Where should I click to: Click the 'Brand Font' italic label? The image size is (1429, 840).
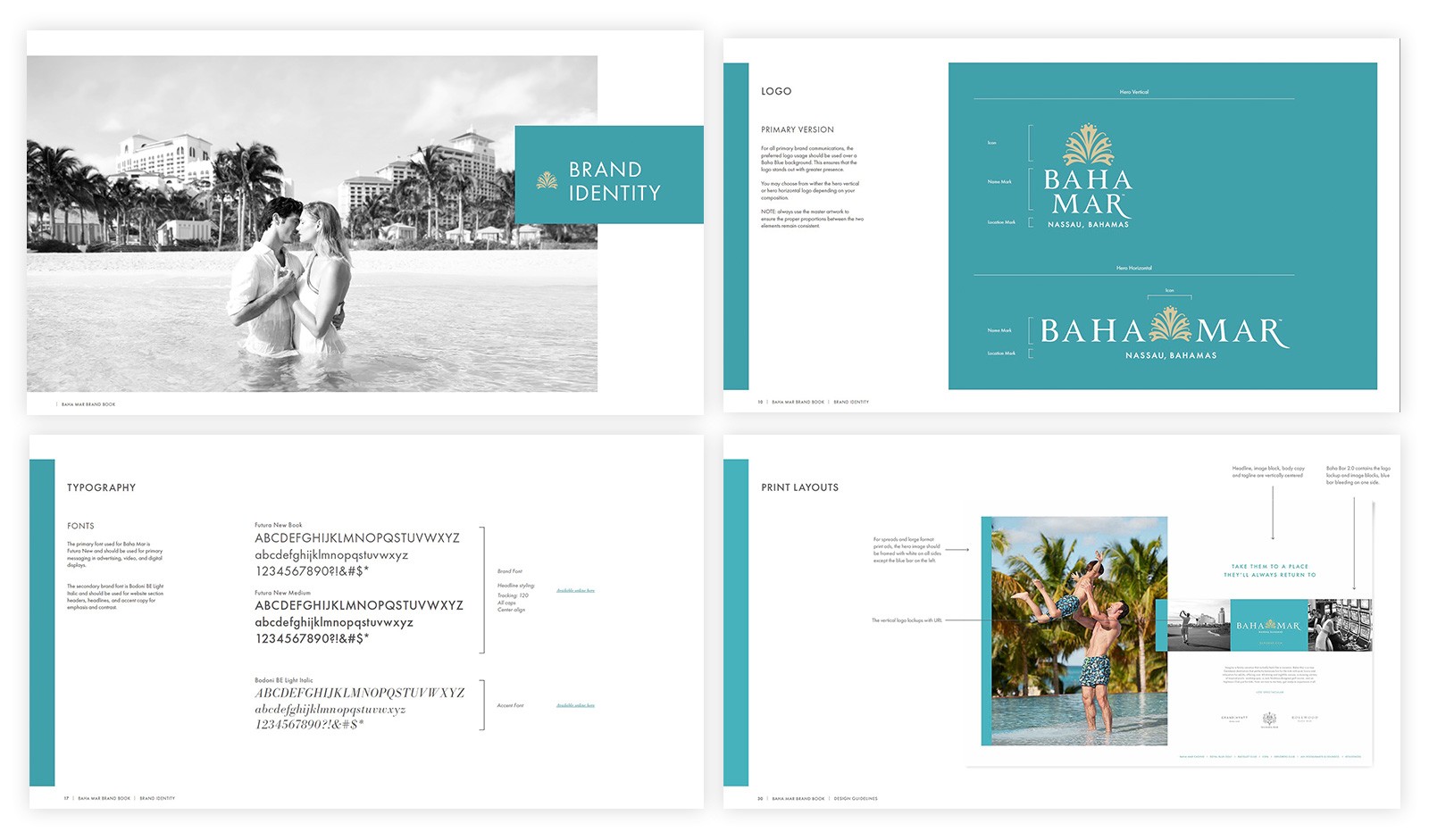510,571
